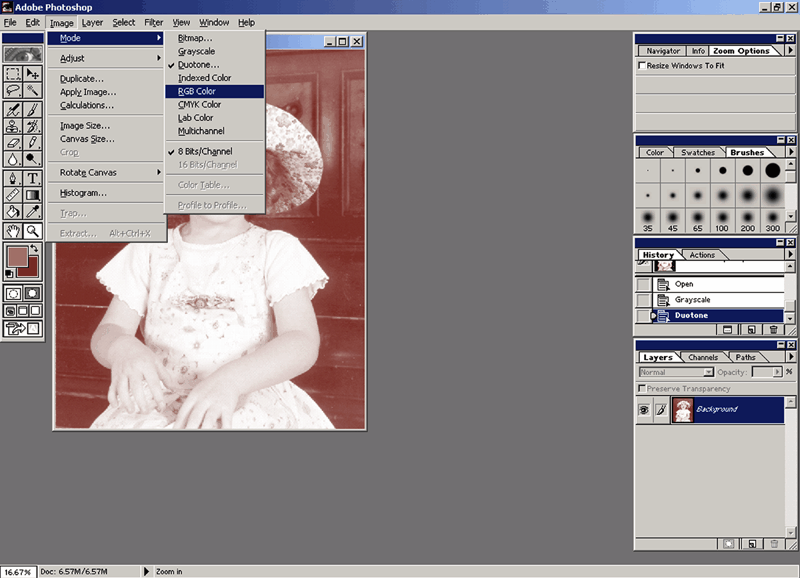Delete current state with History trash icon
The width and height of the screenshot is (800, 578).
point(773,329)
